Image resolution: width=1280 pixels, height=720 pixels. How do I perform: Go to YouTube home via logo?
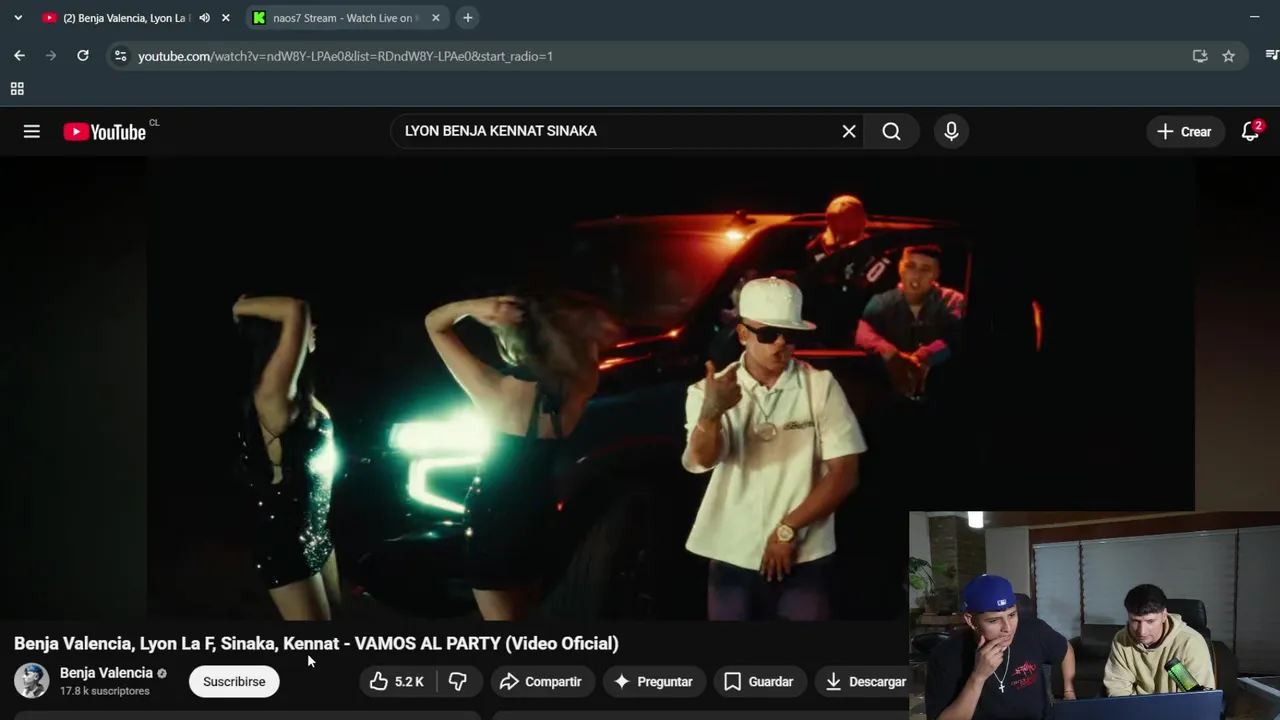click(x=105, y=131)
